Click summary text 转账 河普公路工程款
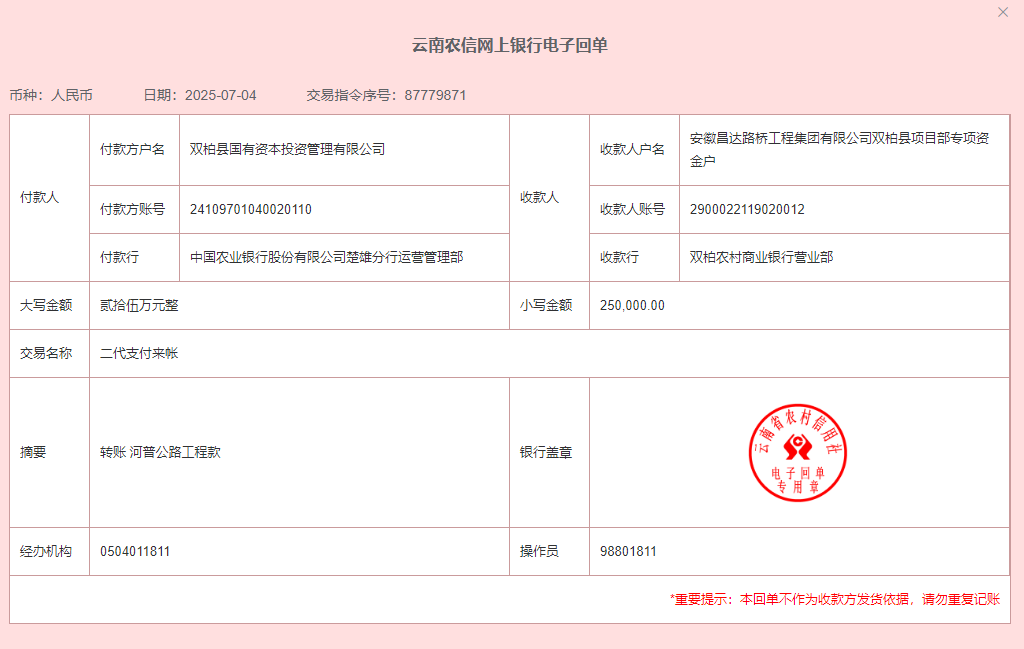 160,452
